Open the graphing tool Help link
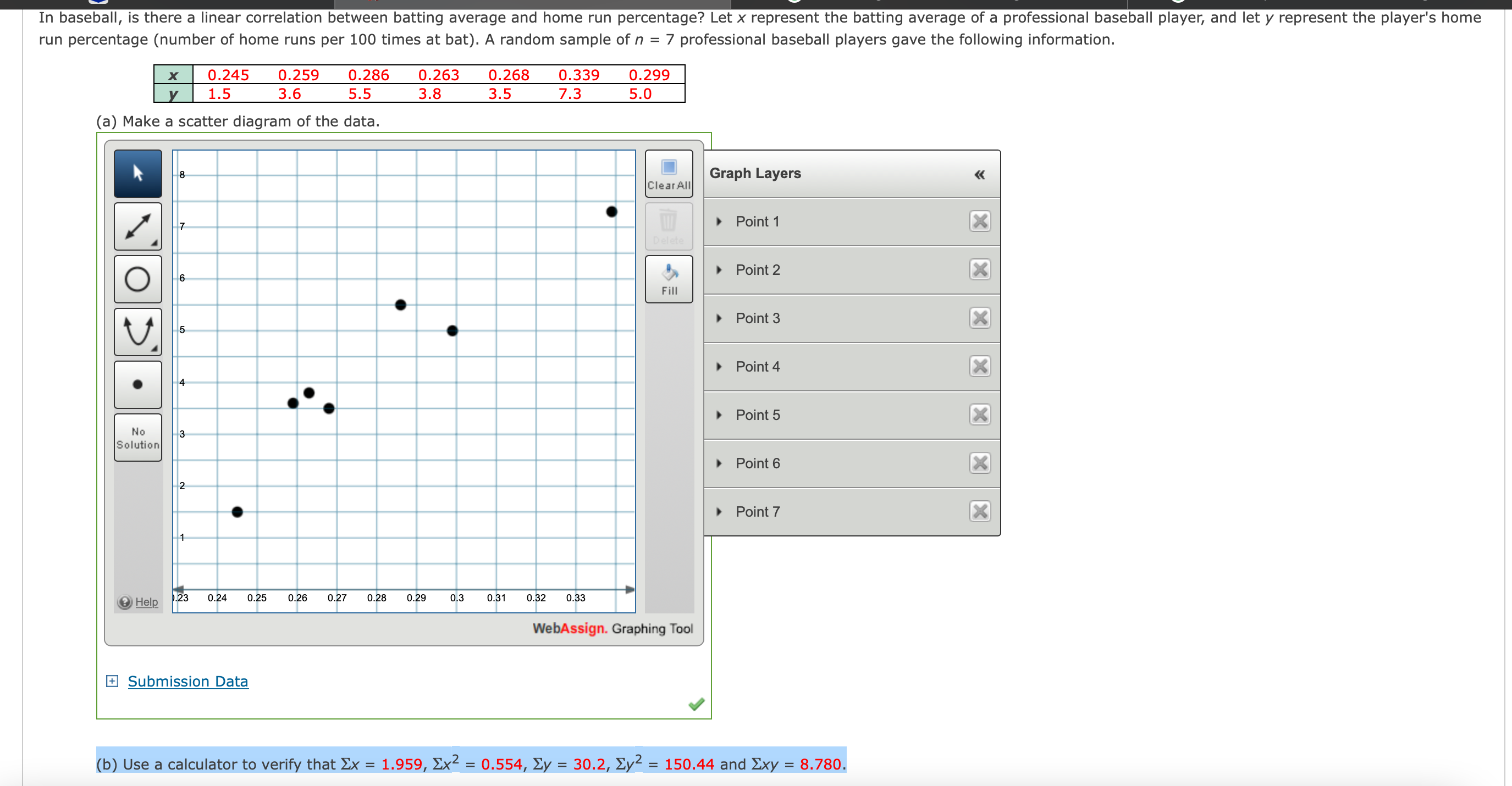 click(146, 602)
